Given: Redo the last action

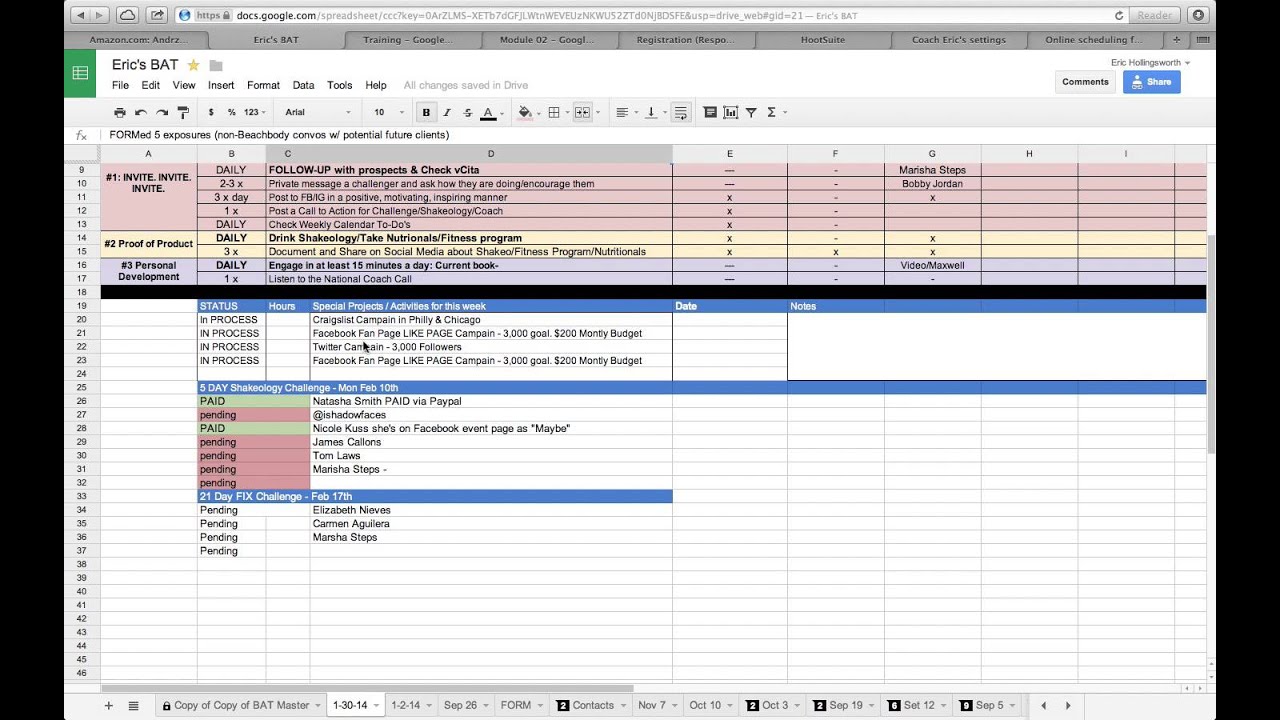Looking at the screenshot, I should (x=162, y=113).
